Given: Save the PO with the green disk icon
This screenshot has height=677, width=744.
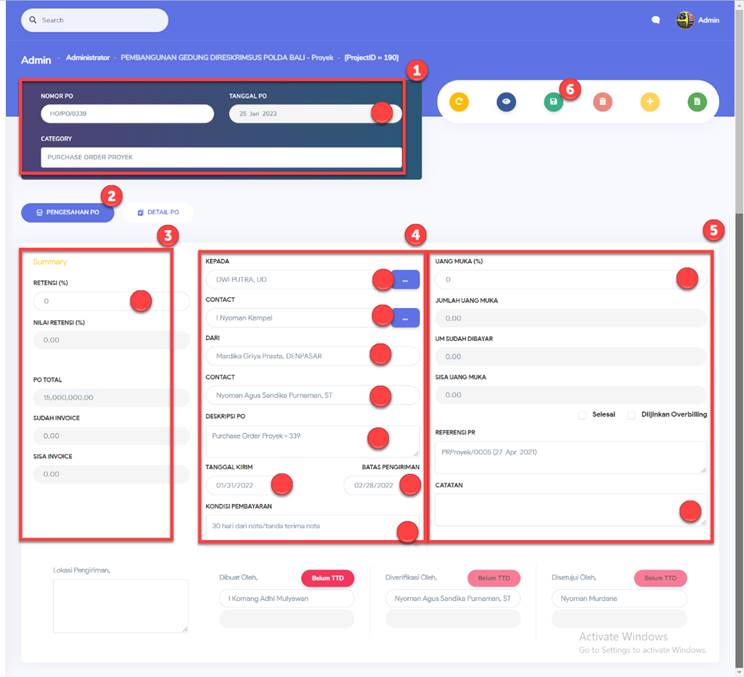Looking at the screenshot, I should click(553, 101).
